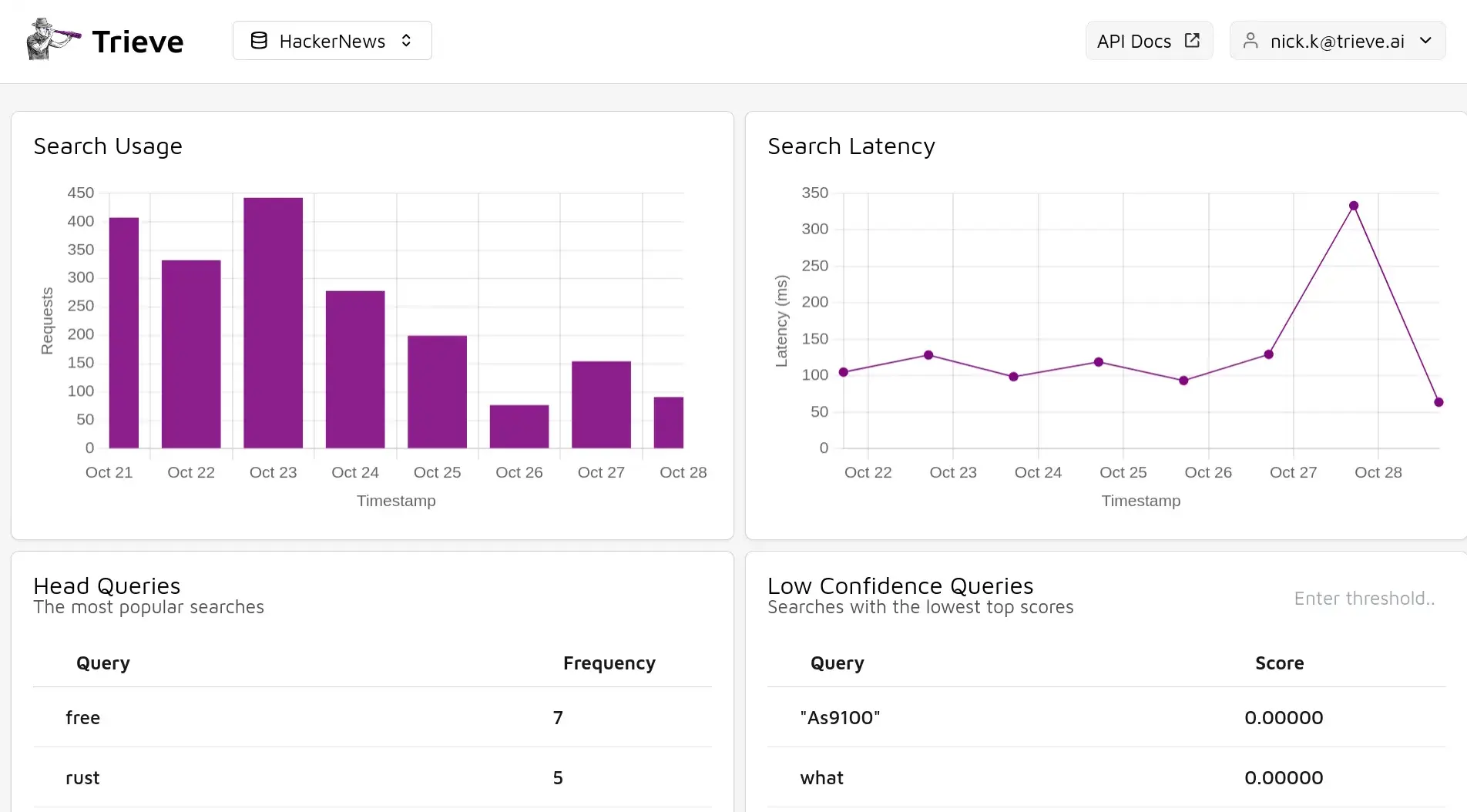Click the Trieve logo mascot image

tap(53, 39)
